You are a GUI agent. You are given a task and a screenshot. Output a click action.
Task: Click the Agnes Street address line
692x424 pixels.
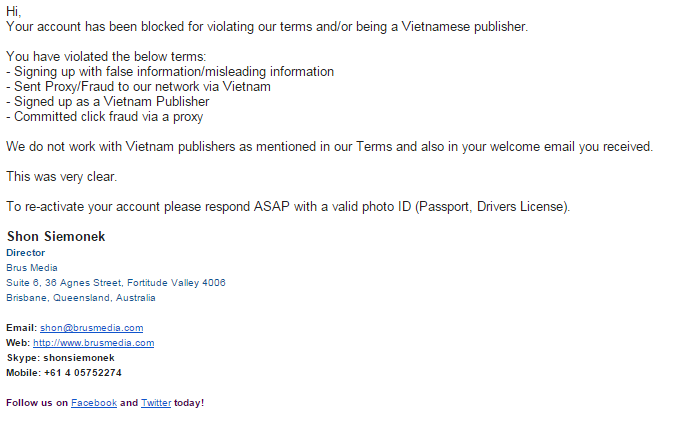(116, 283)
